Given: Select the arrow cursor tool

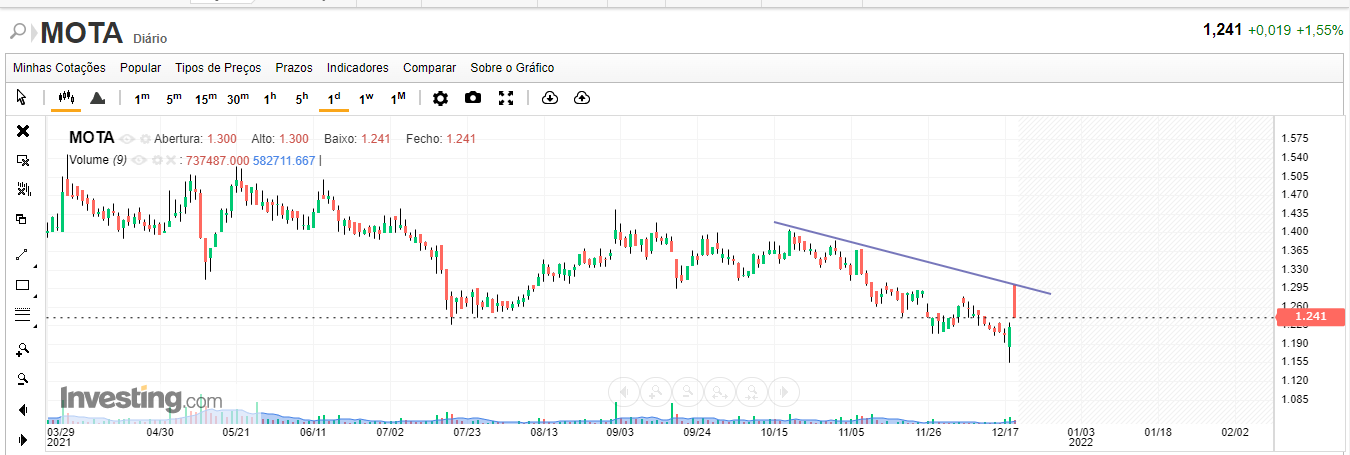Looking at the screenshot, I should (22, 98).
